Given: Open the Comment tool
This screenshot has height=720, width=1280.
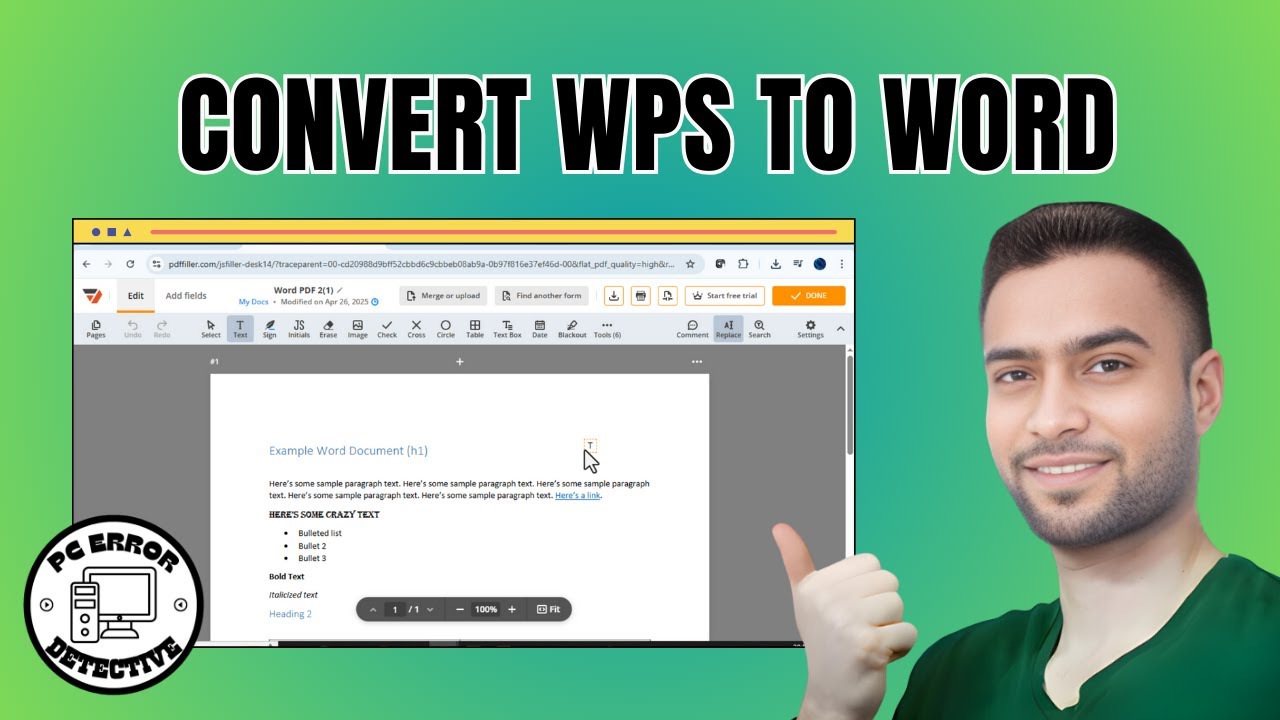Looking at the screenshot, I should 692,329.
